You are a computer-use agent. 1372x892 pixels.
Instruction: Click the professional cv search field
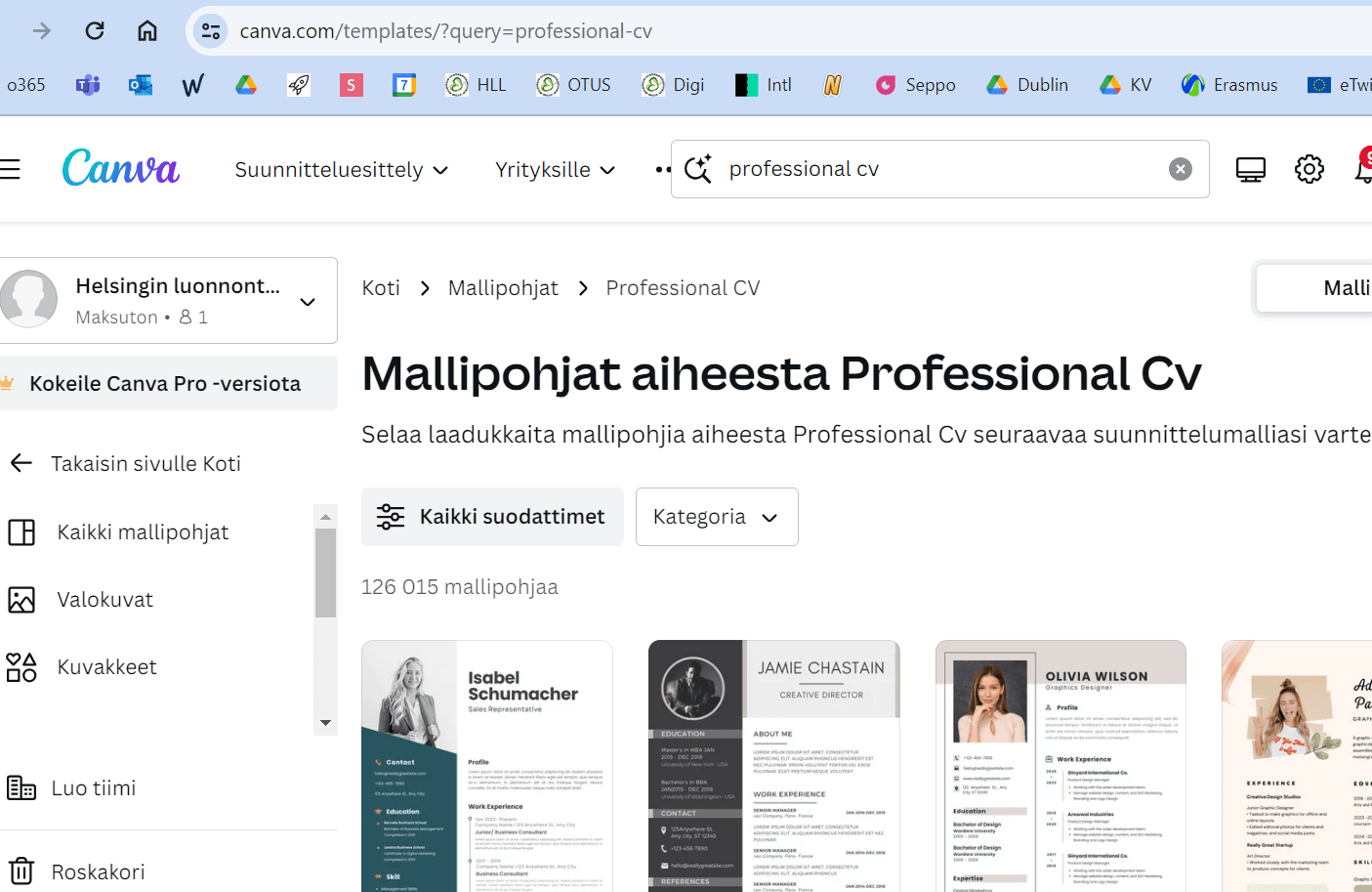(939, 169)
